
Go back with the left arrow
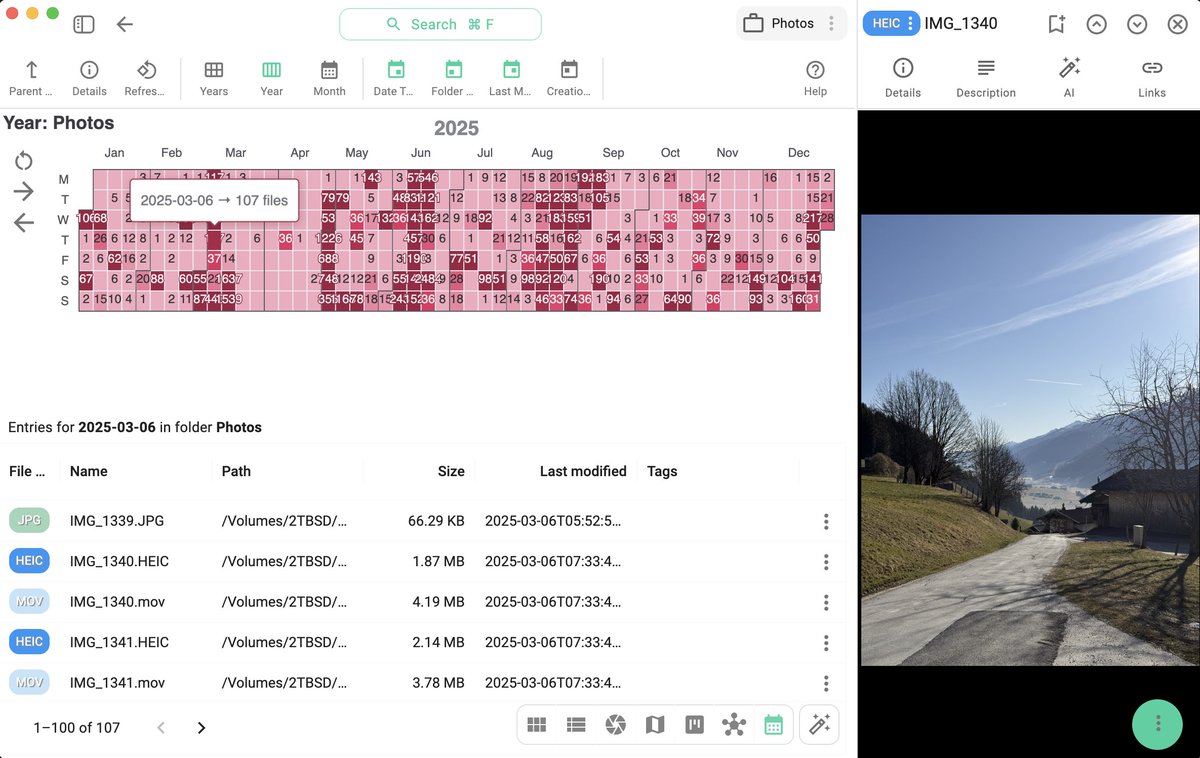tap(125, 24)
